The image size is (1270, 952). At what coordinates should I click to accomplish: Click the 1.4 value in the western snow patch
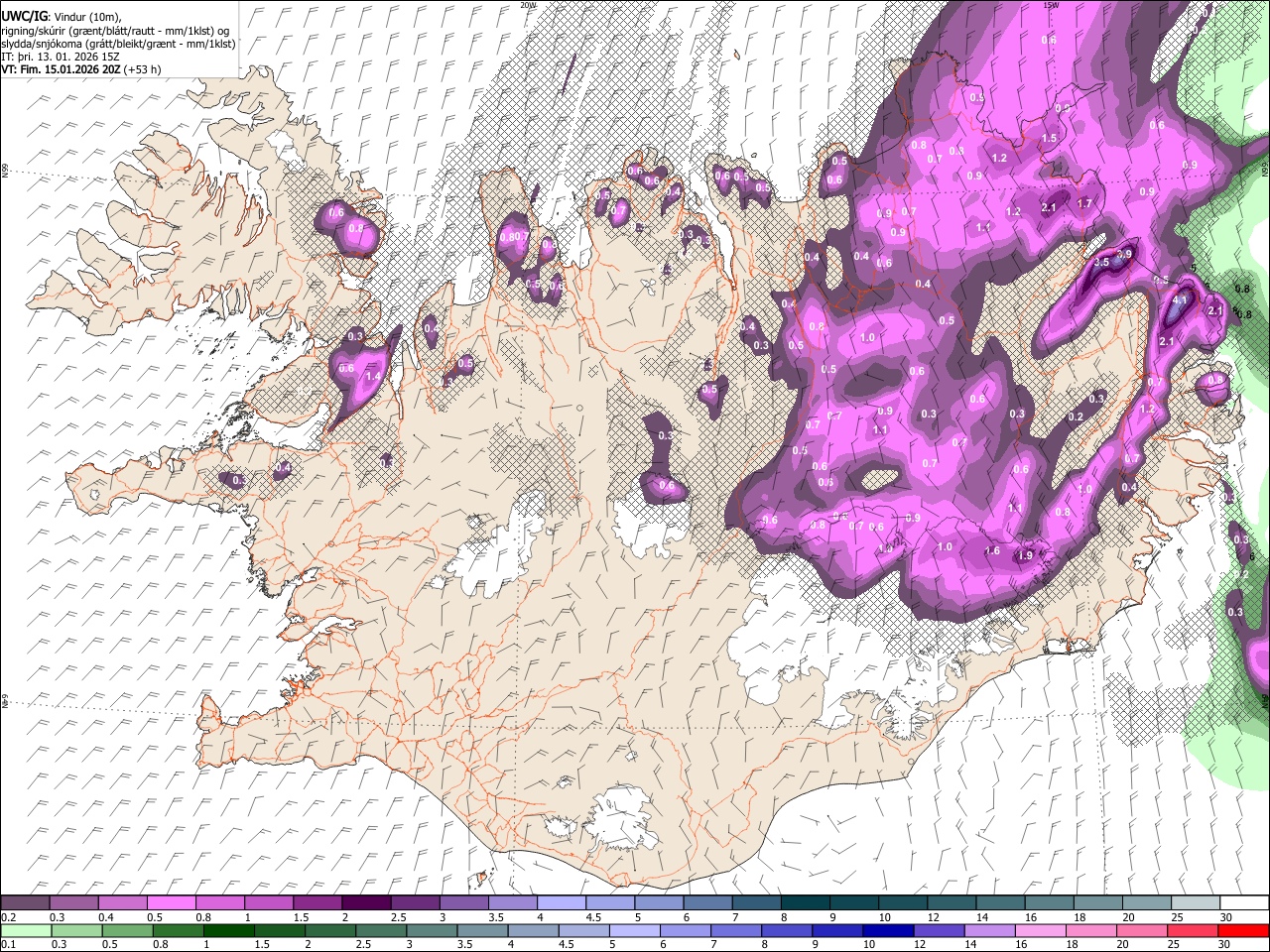tap(373, 377)
